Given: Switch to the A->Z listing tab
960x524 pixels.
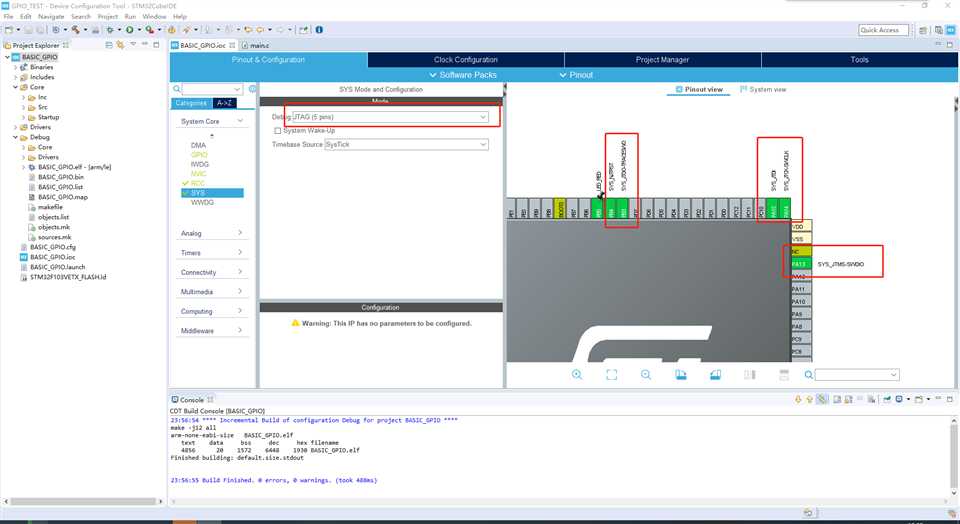Looking at the screenshot, I should (224, 103).
